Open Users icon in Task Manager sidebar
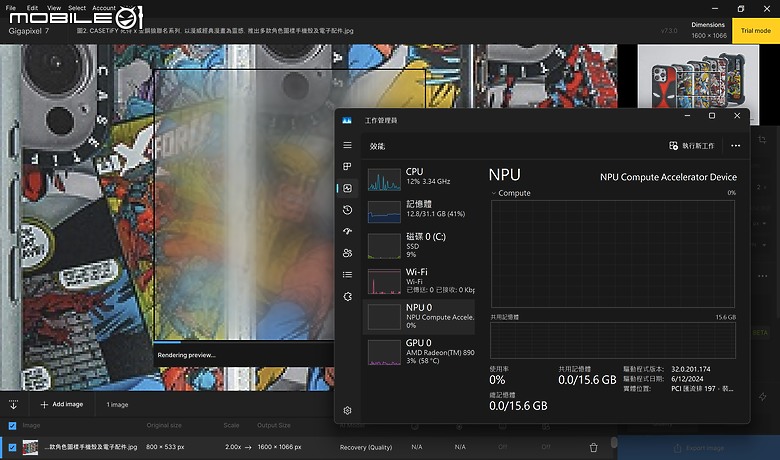The width and height of the screenshot is (780, 460). [x=347, y=253]
